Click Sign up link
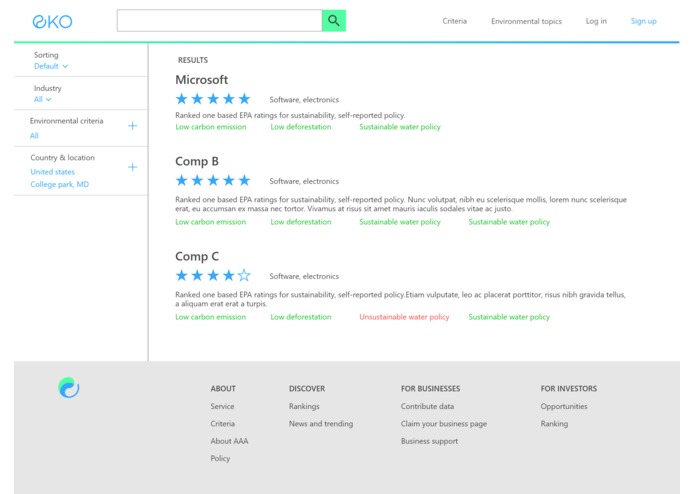This screenshot has height=494, width=695. (644, 21)
